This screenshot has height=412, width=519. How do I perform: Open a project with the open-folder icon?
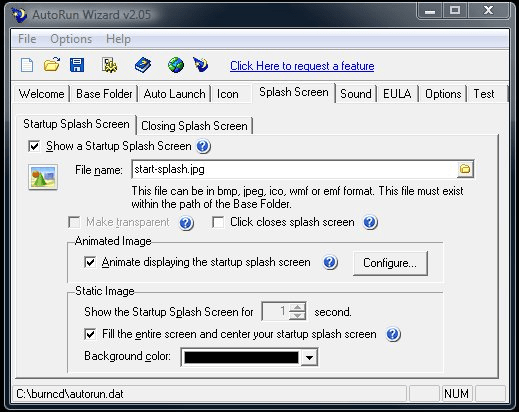[x=52, y=65]
